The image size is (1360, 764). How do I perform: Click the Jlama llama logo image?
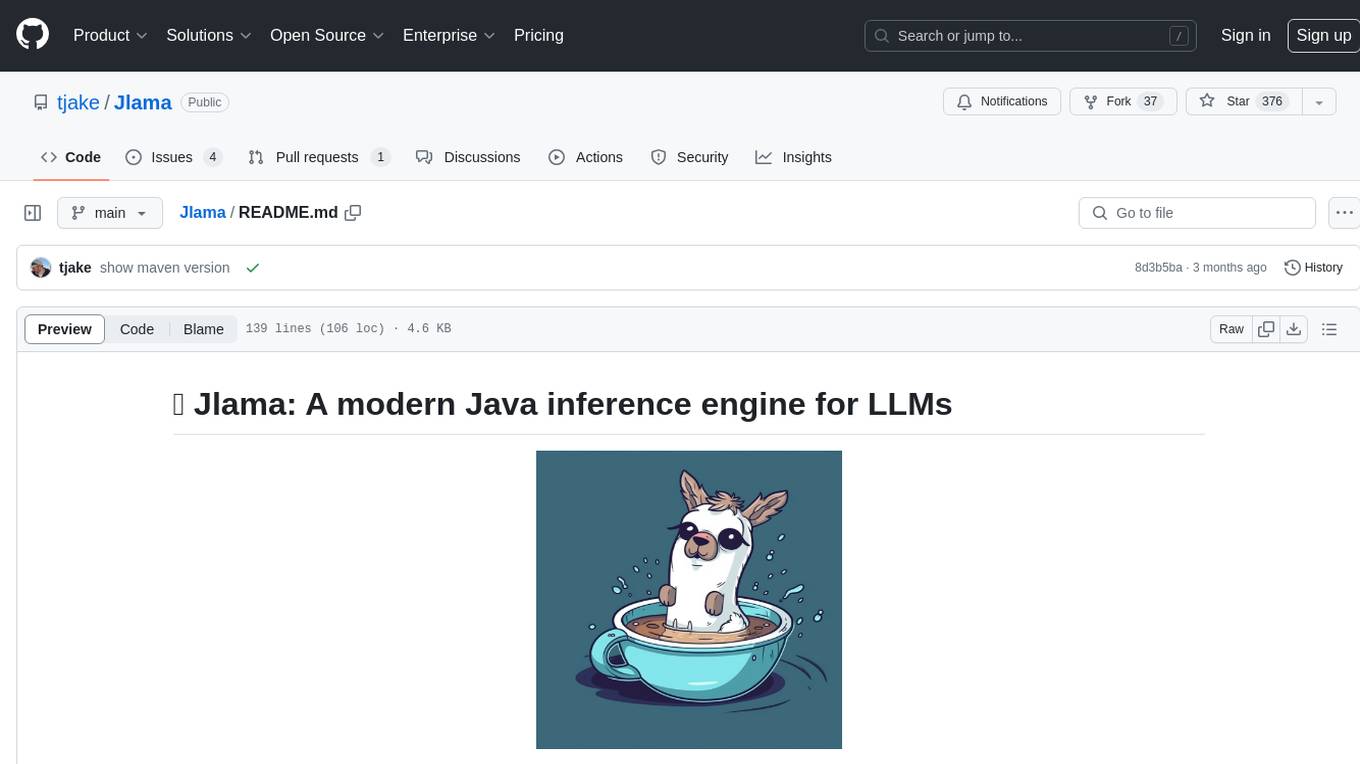click(x=689, y=600)
